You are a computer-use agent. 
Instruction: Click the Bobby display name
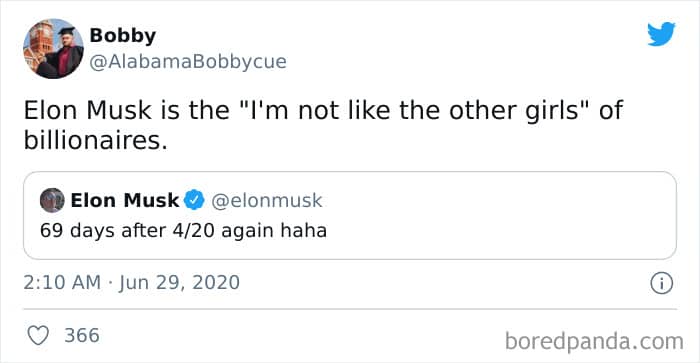[123, 36]
